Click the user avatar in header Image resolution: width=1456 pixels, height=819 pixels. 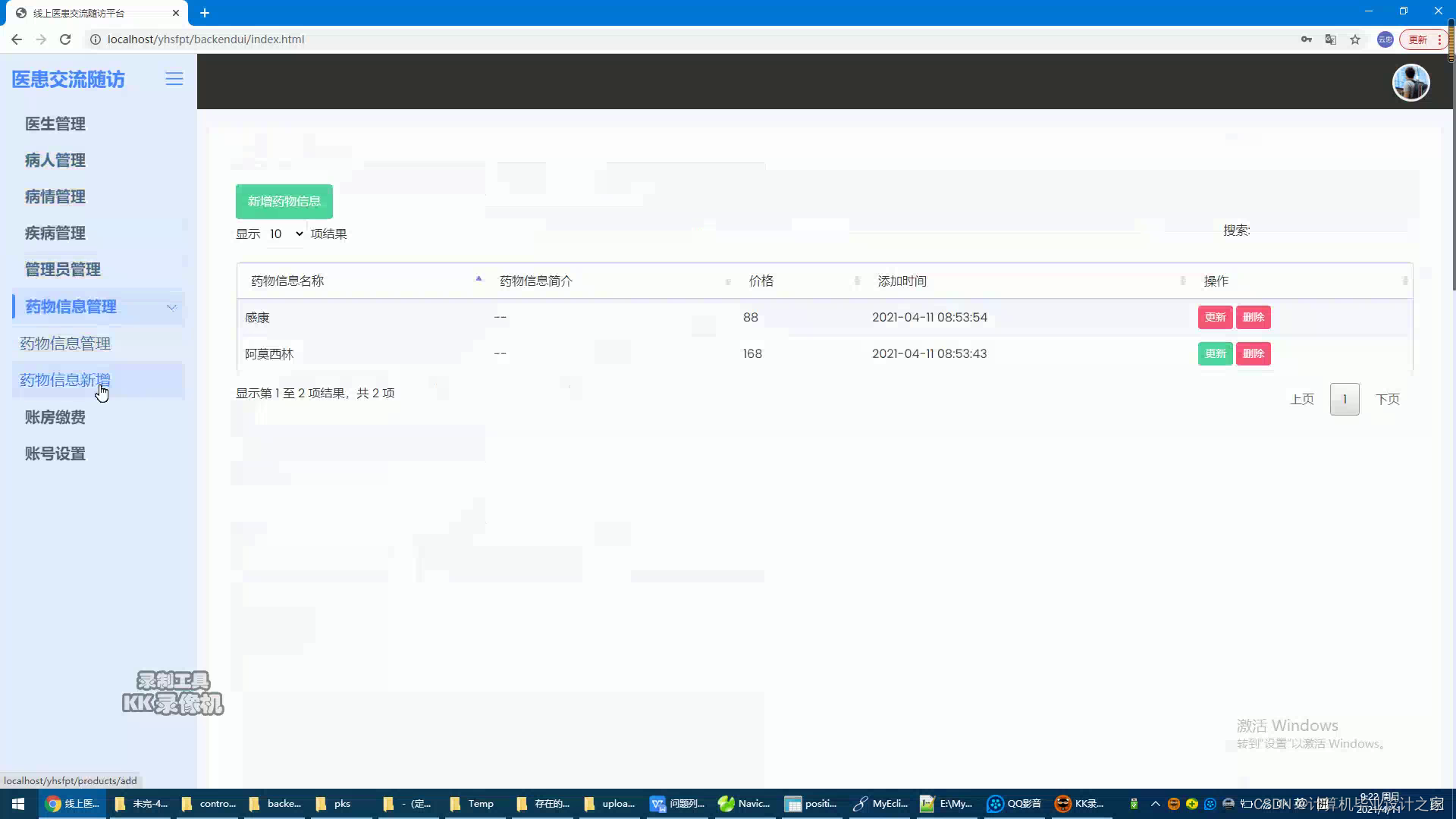tap(1410, 83)
